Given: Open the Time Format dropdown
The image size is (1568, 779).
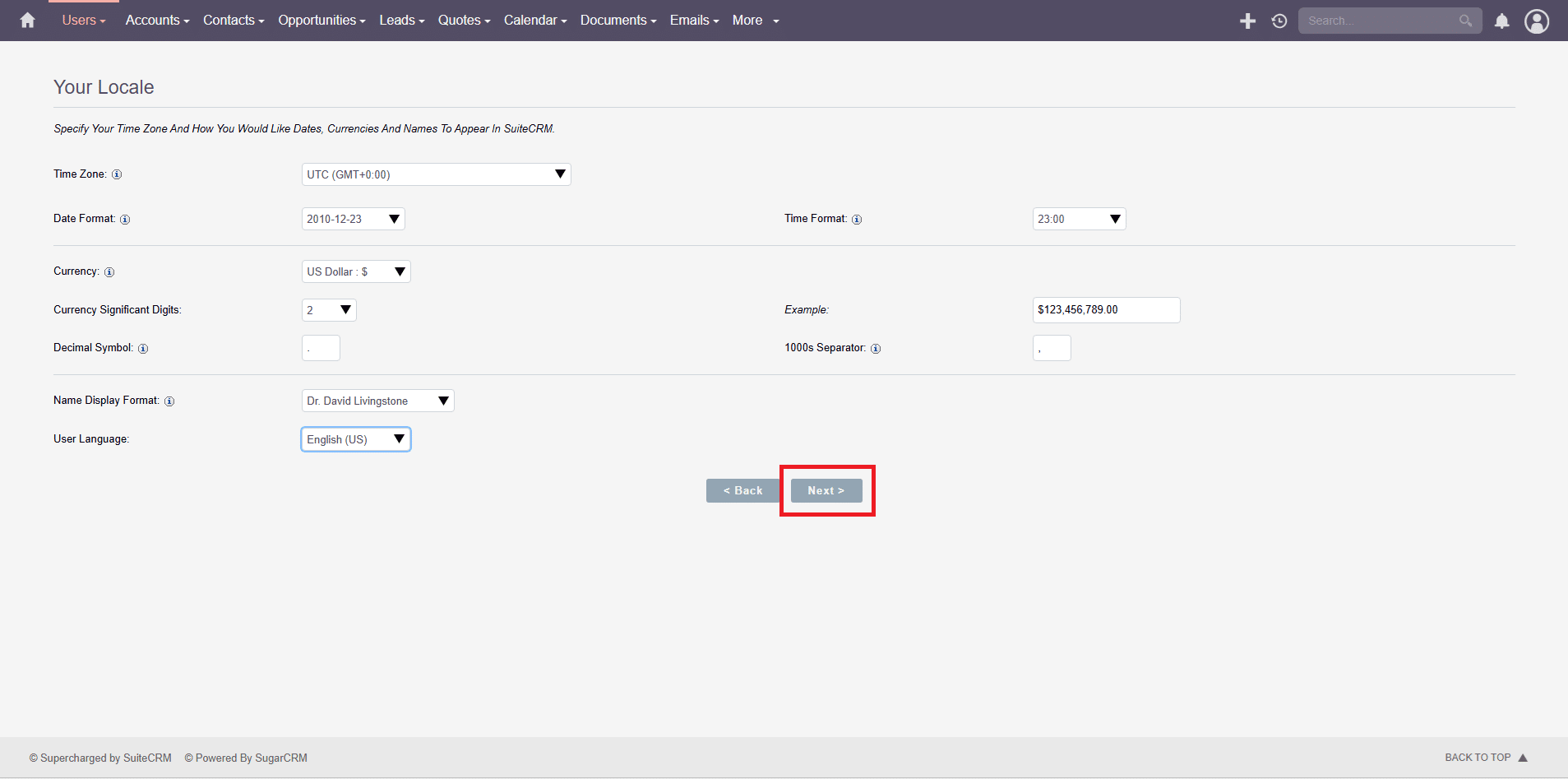Looking at the screenshot, I should tap(1079, 219).
